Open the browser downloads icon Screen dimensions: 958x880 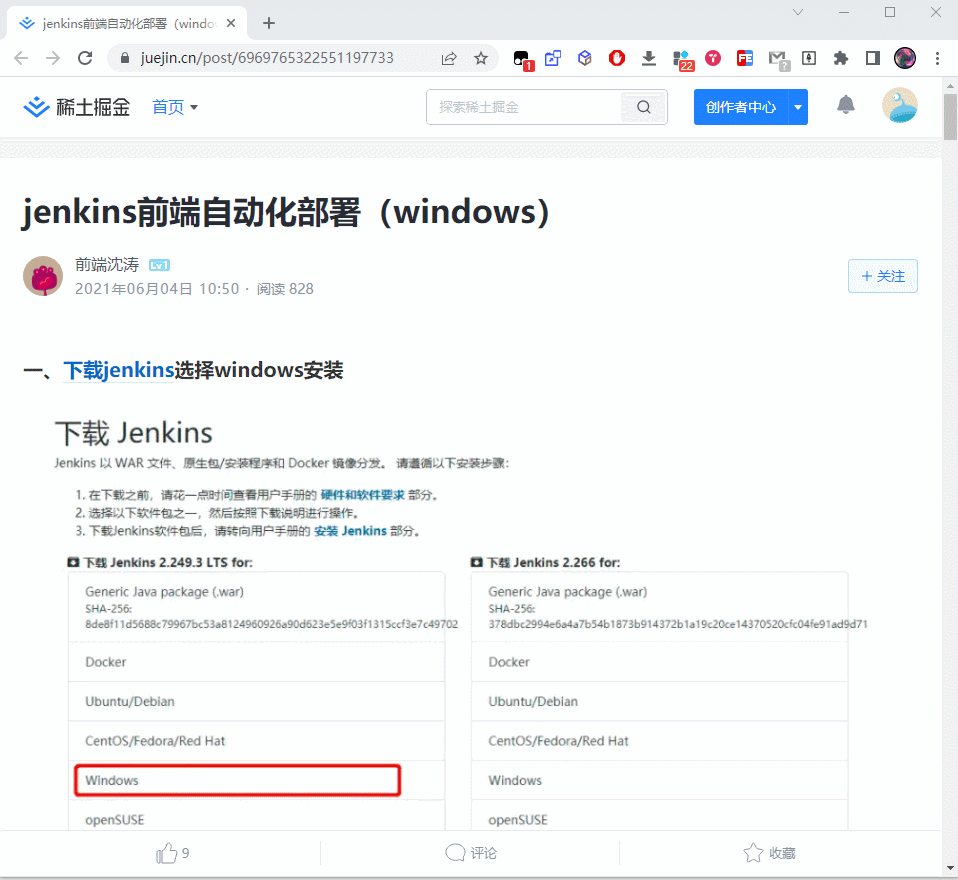pos(649,58)
